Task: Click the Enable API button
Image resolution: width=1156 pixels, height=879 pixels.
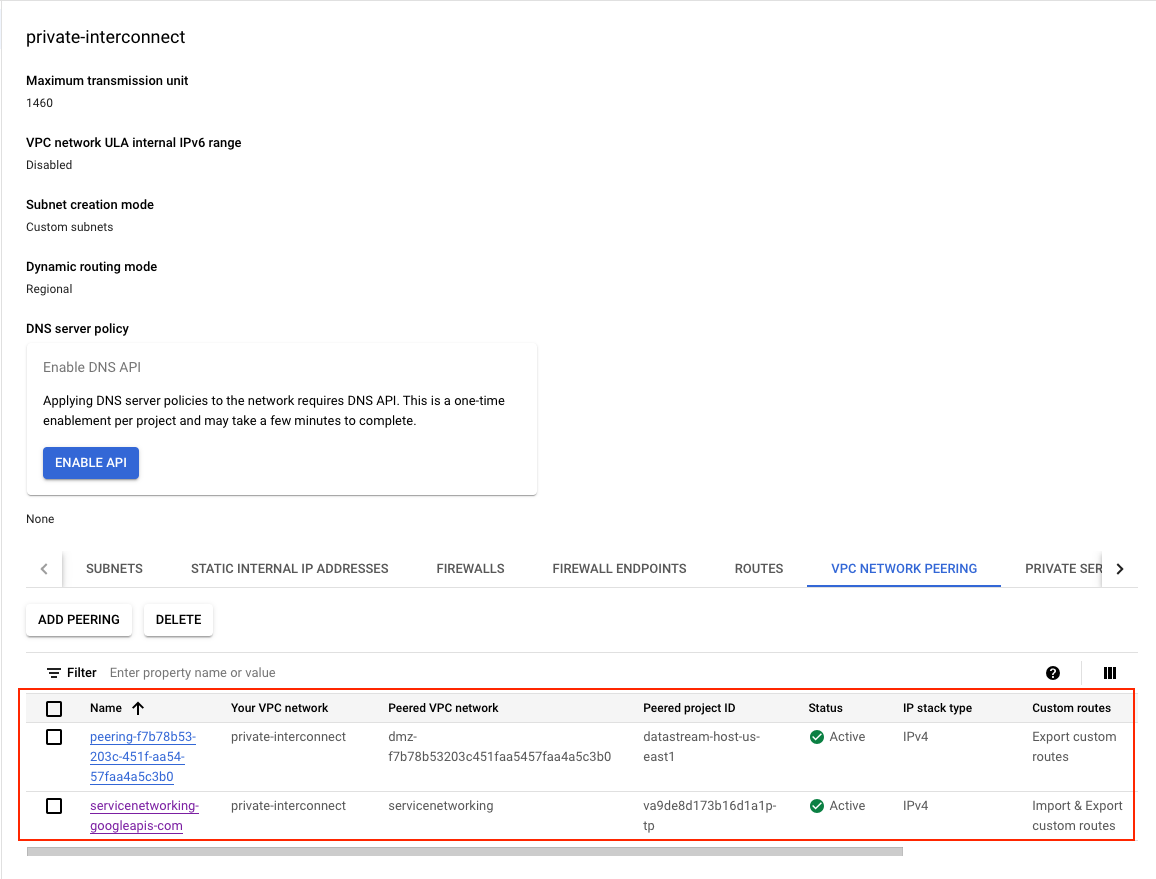Action: [91, 463]
